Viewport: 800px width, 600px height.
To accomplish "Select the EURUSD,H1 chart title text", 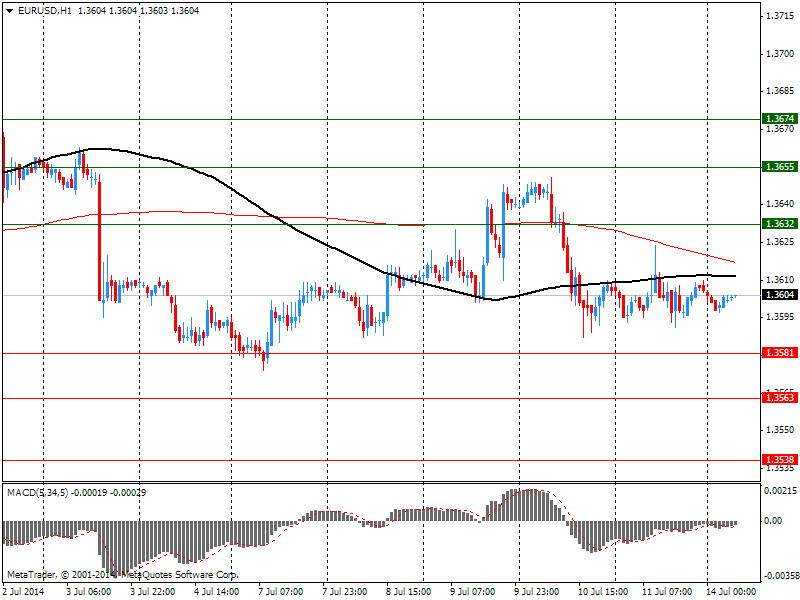I will pos(45,11).
